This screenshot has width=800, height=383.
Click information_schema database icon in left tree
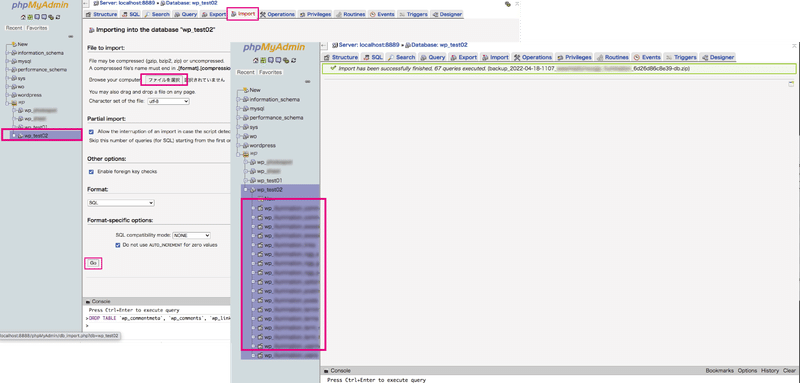point(14,53)
